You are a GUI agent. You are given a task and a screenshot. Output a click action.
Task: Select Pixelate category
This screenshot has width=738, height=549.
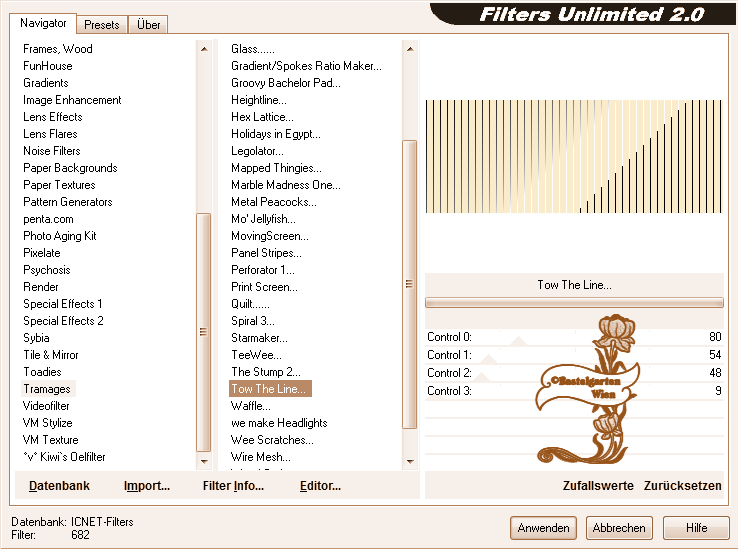pos(42,253)
